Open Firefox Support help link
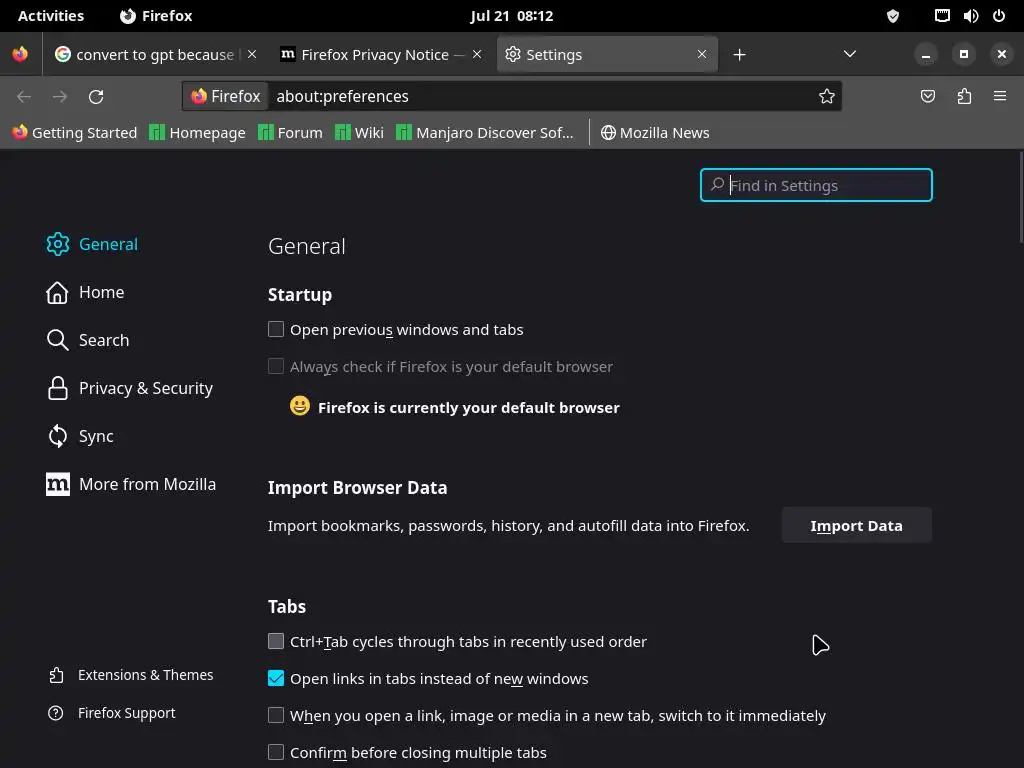Screen dimensions: 1024x768 (126, 713)
